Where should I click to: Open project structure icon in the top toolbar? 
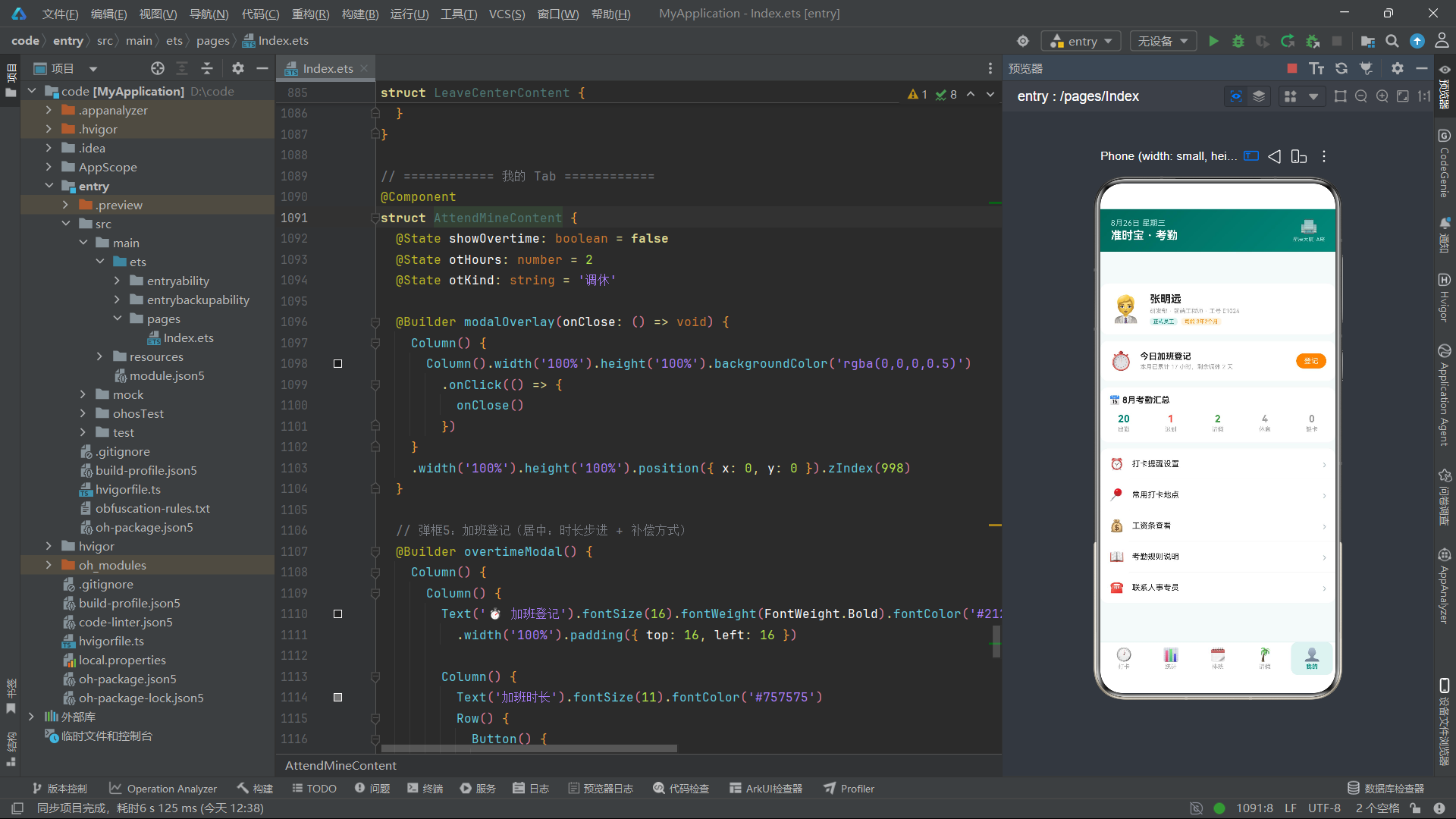pos(1367,41)
